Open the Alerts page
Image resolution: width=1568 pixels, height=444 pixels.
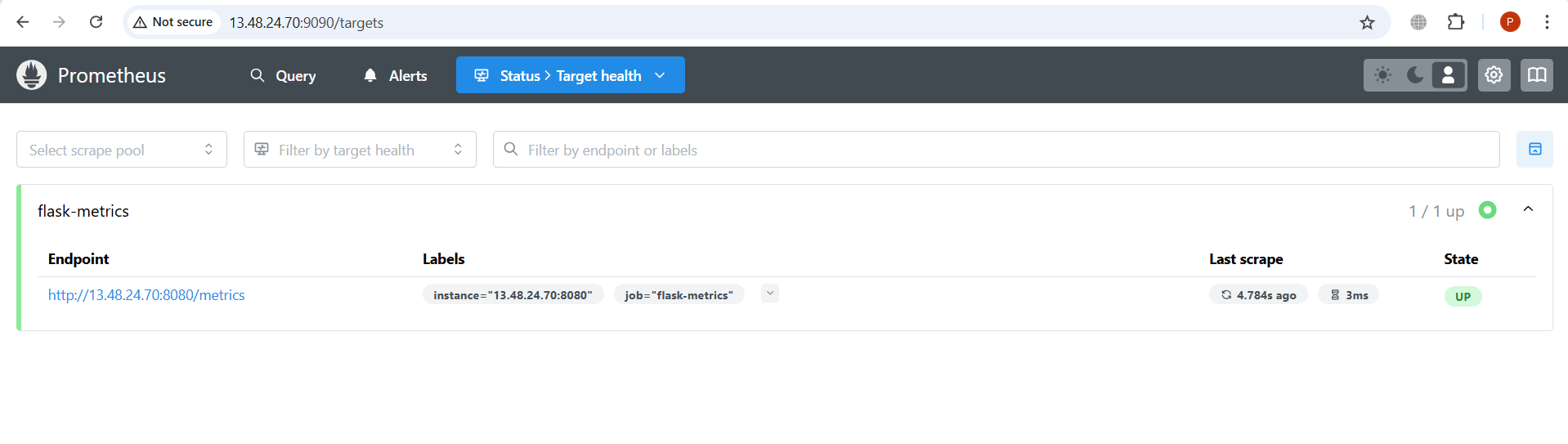[395, 75]
